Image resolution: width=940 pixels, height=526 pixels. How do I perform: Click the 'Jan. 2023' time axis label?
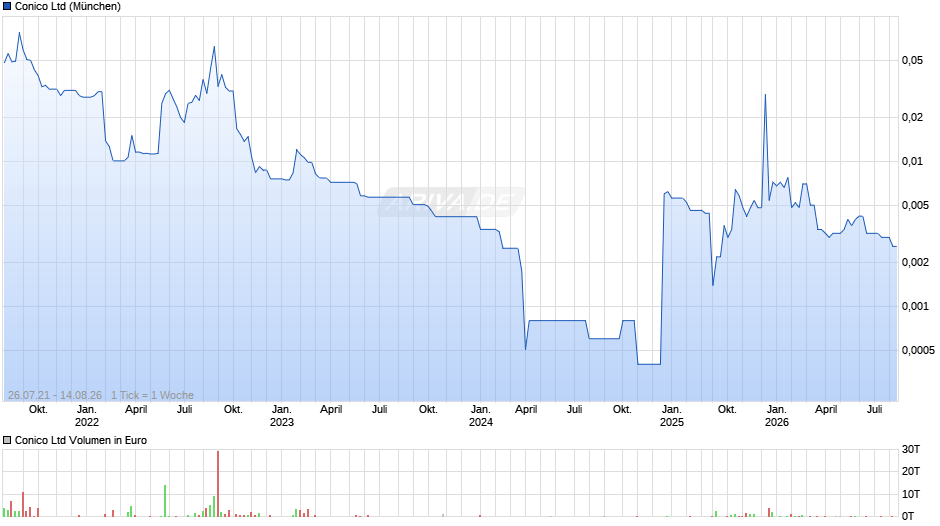pyautogui.click(x=282, y=416)
